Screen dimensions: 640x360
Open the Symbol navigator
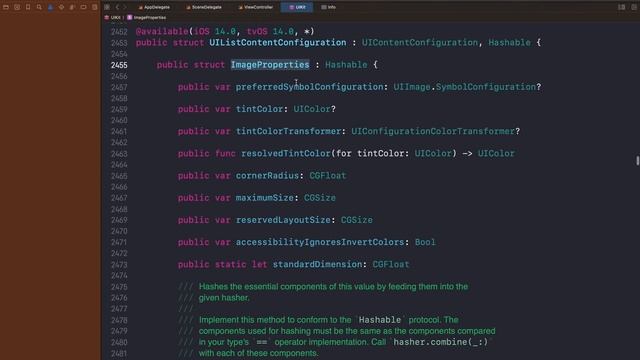tap(28, 7)
